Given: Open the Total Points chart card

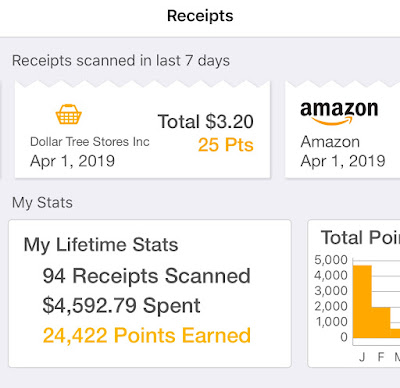Looking at the screenshot, I should 354,294.
